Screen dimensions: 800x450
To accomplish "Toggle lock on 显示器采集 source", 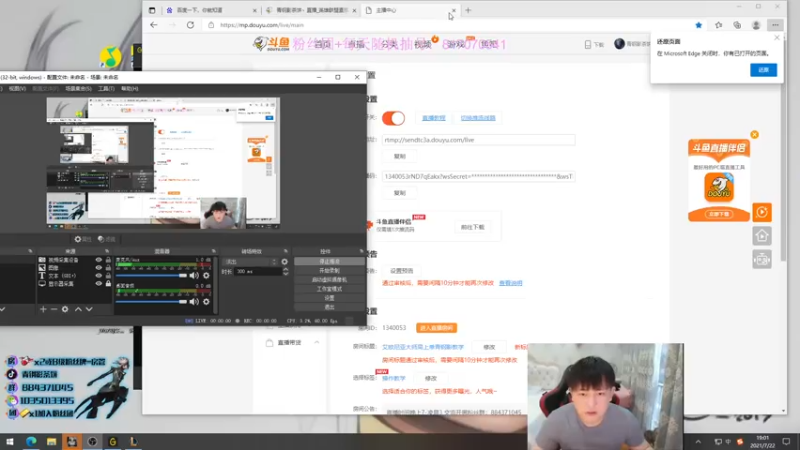I will pos(108,283).
